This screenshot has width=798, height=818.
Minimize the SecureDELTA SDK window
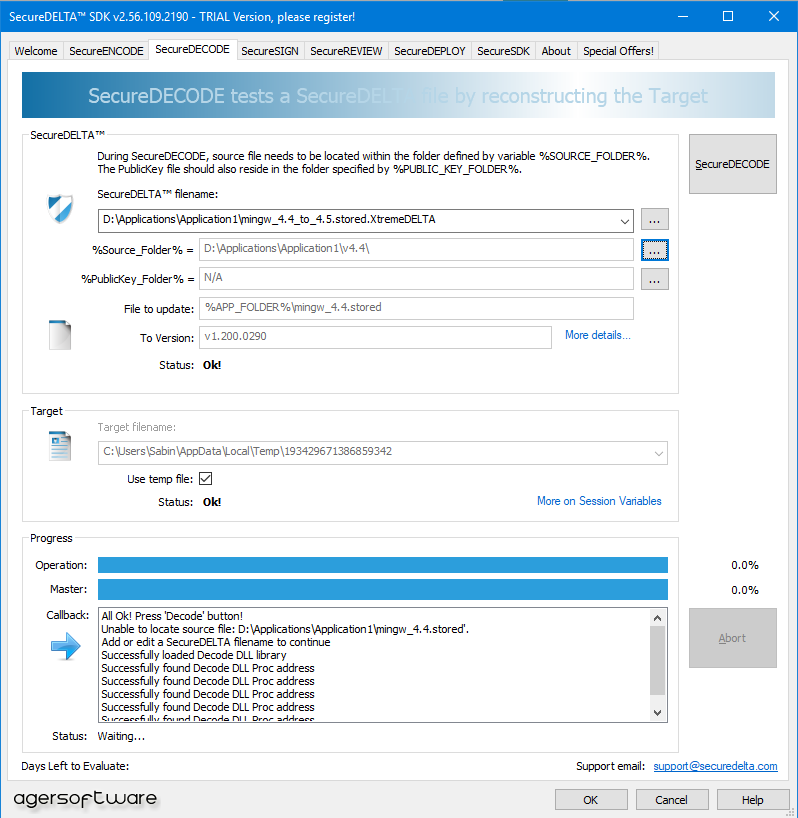683,16
